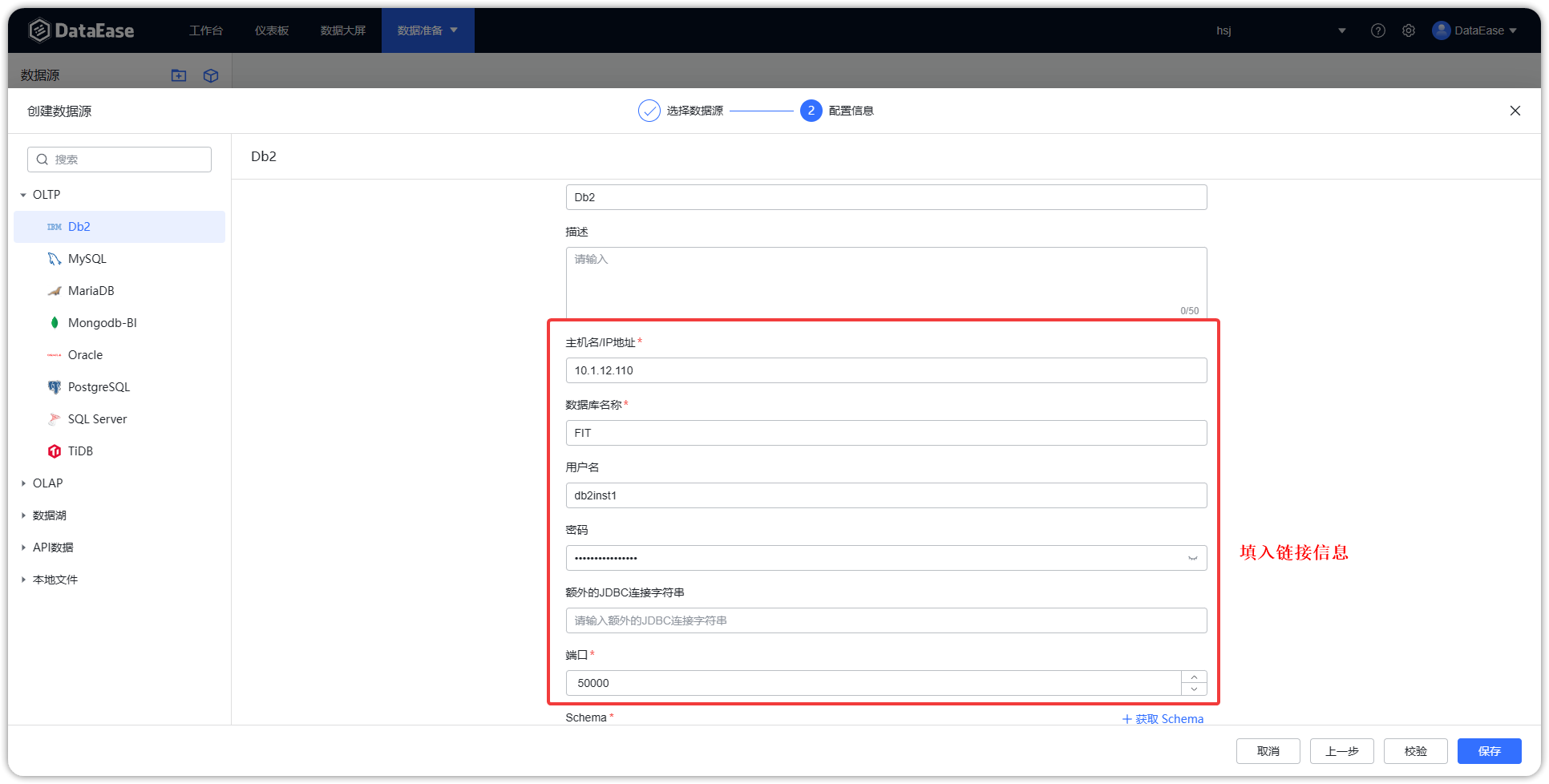Click the datasource name field containing Db2

tap(886, 197)
